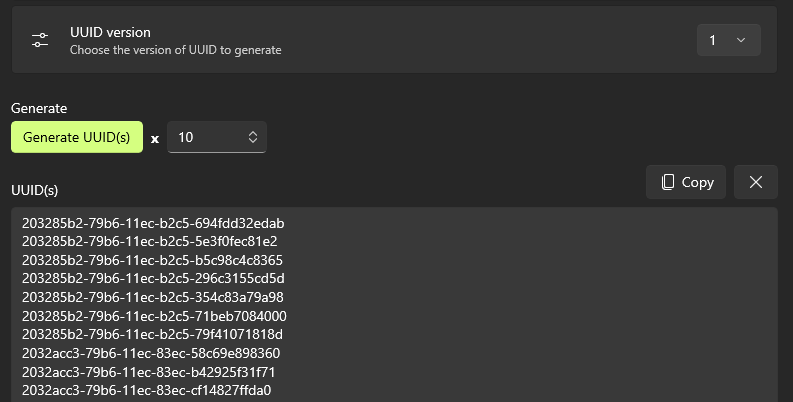Click the Generate UUID(s) button

[77, 137]
